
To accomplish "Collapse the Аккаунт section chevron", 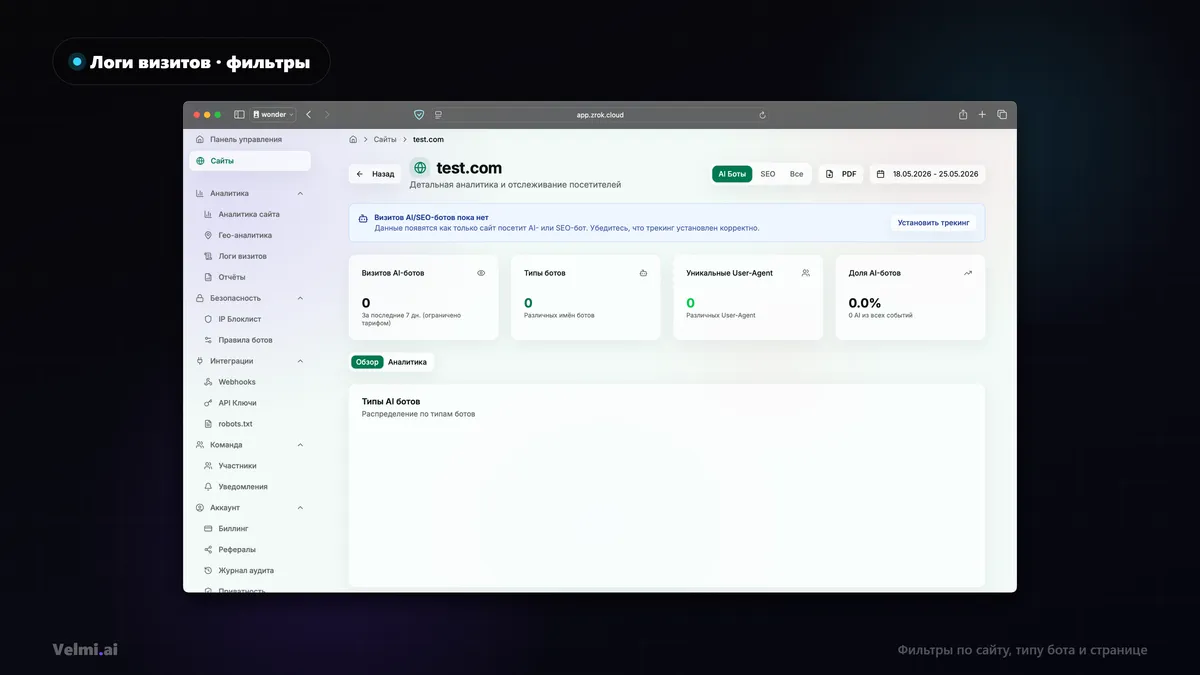I will click(300, 508).
